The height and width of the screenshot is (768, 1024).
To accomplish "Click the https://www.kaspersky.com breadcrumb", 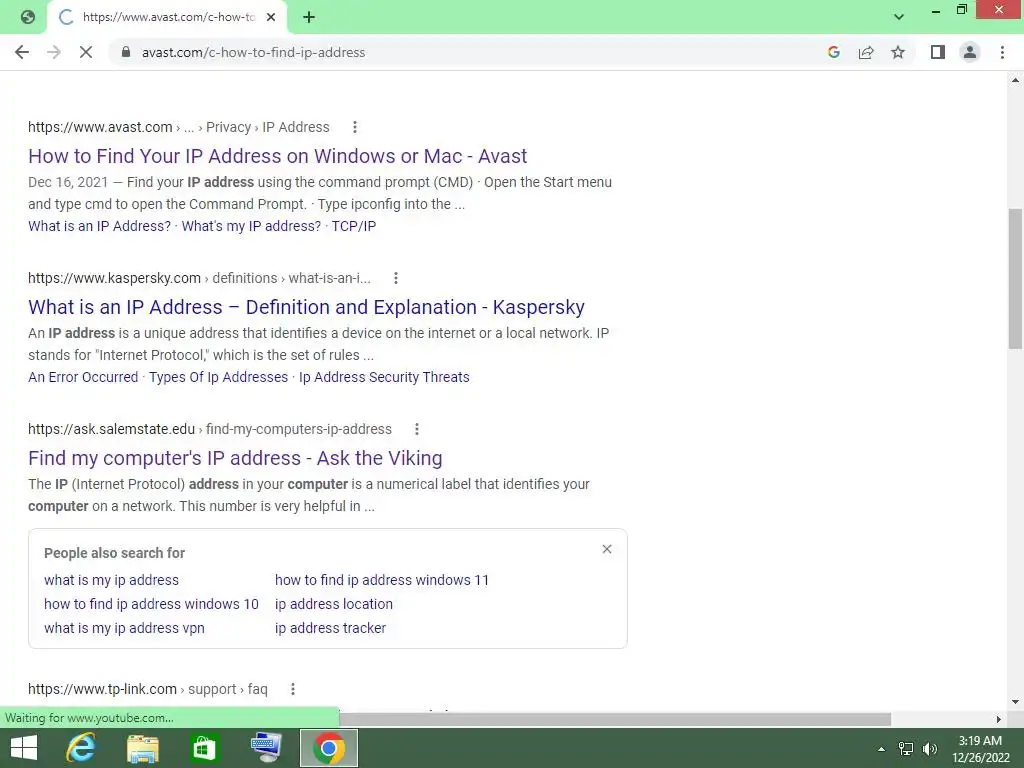I will [114, 278].
